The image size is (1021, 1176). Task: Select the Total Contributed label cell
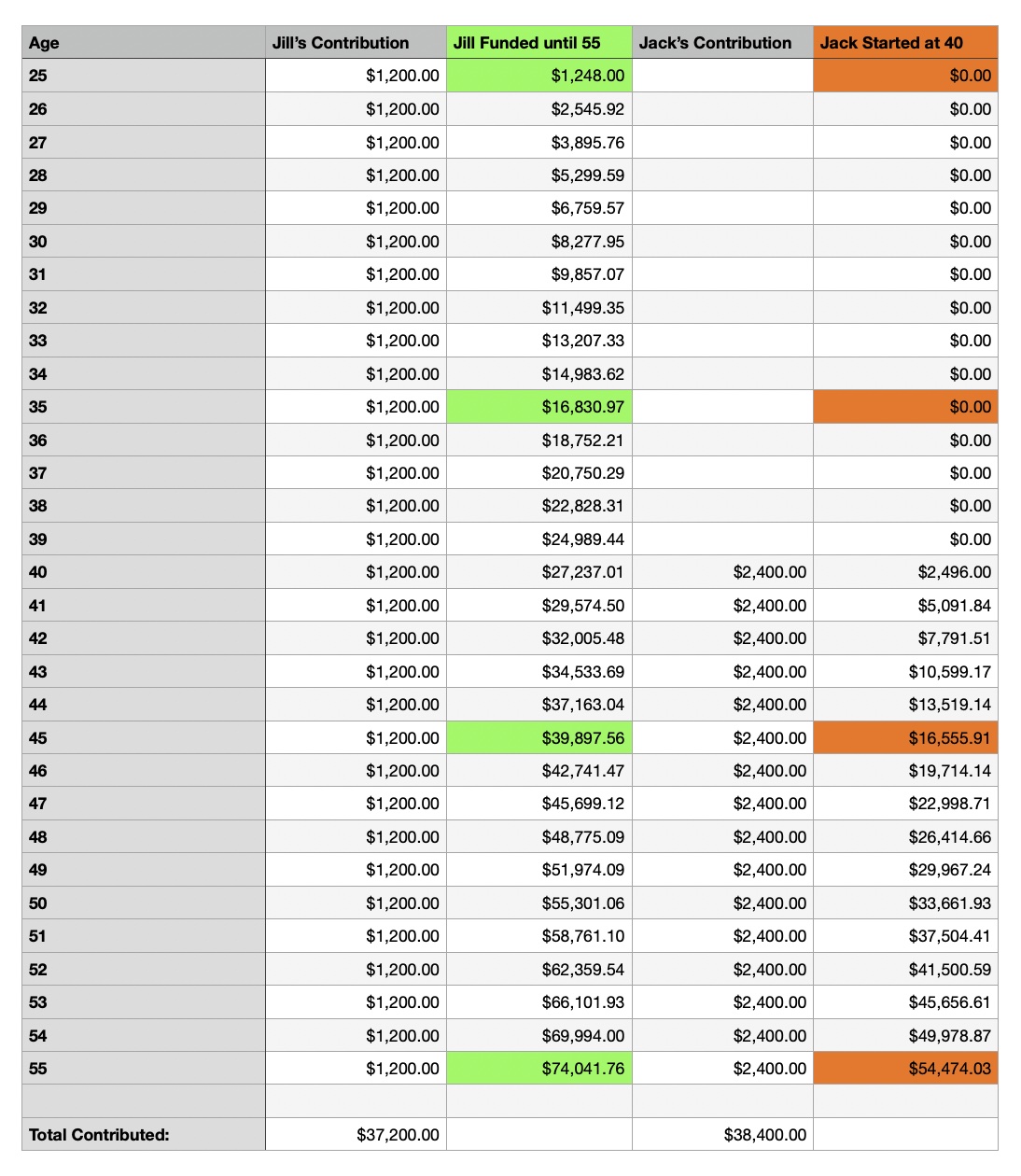click(143, 1135)
